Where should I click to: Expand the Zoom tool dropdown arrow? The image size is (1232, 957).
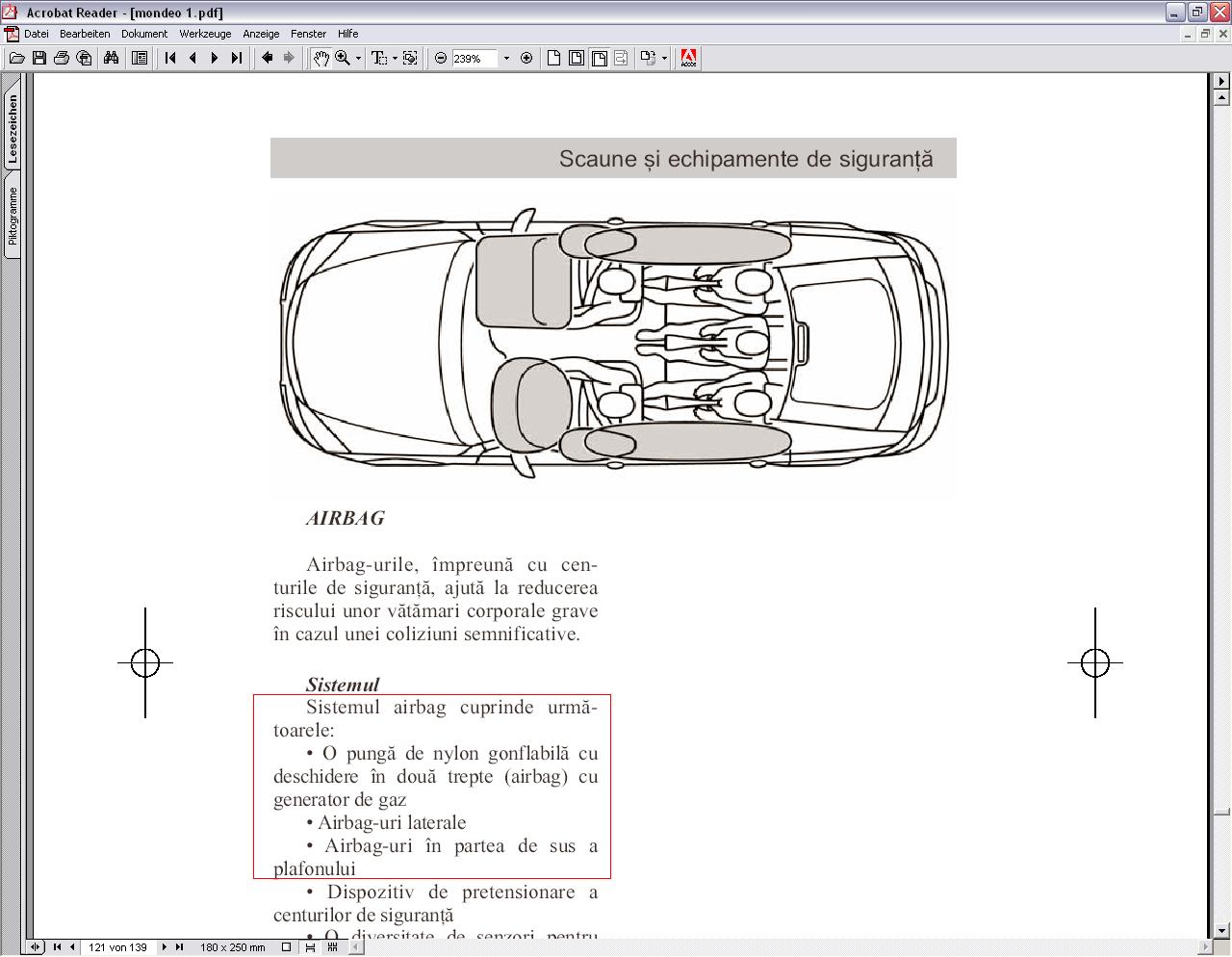(358, 59)
